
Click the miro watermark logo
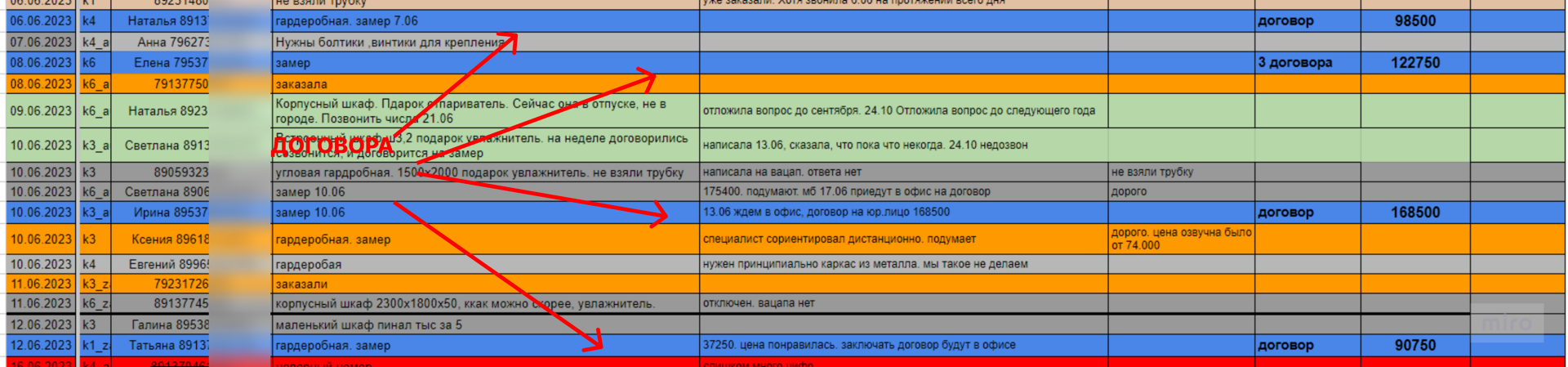(x=1507, y=324)
